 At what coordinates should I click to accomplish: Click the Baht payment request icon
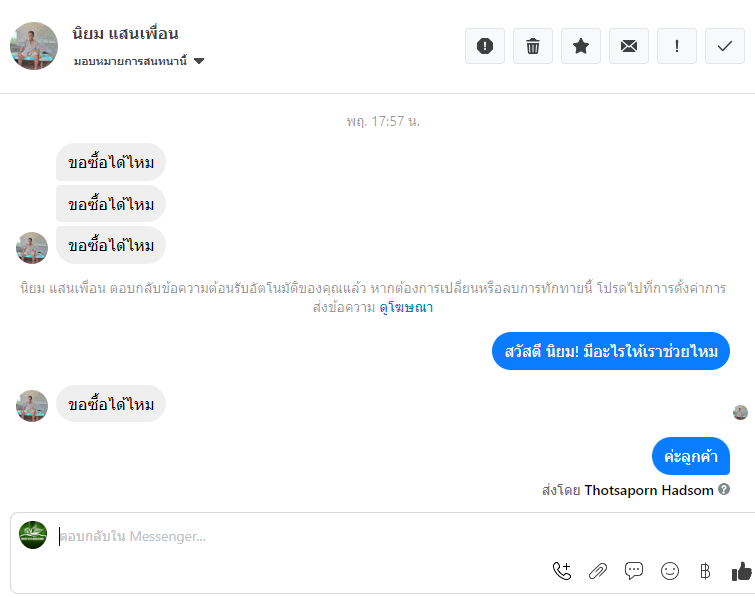point(705,571)
